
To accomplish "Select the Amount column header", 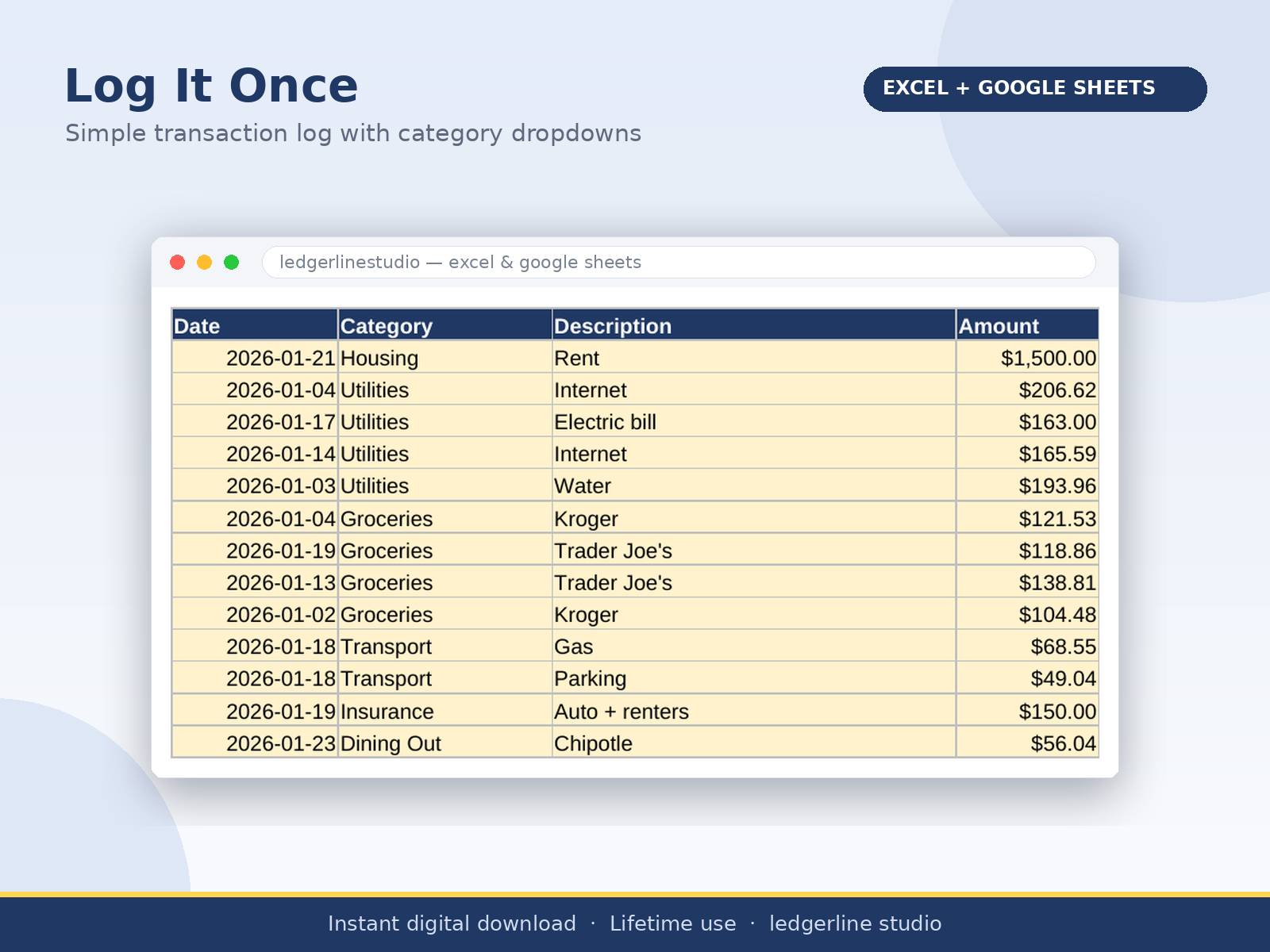I will point(1028,325).
